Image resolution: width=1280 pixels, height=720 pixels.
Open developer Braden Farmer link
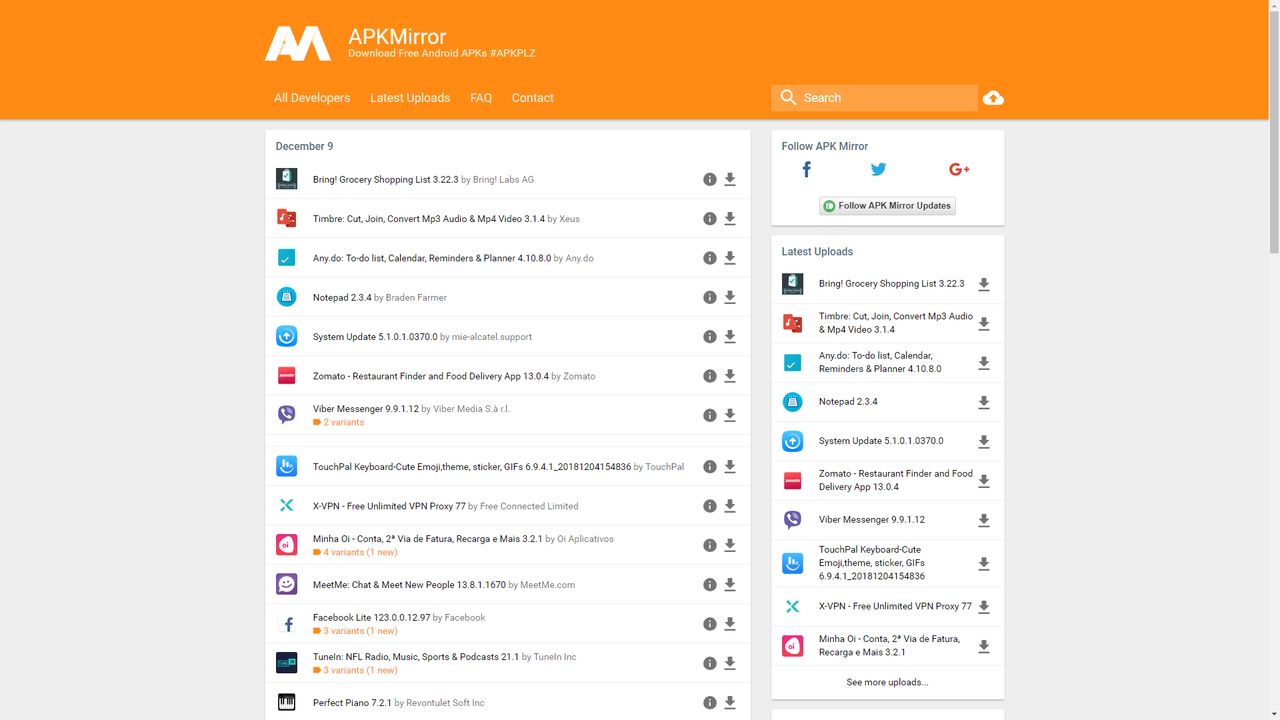416,297
